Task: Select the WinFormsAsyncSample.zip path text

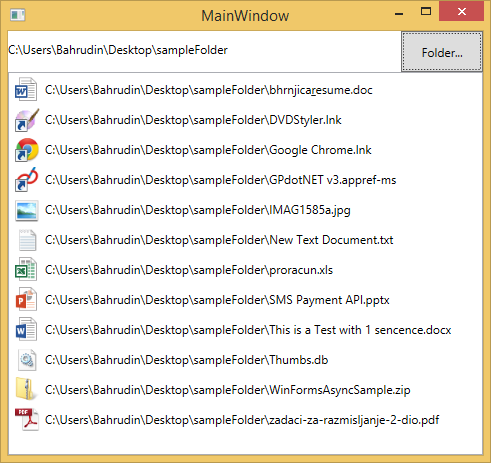Action: [228, 390]
